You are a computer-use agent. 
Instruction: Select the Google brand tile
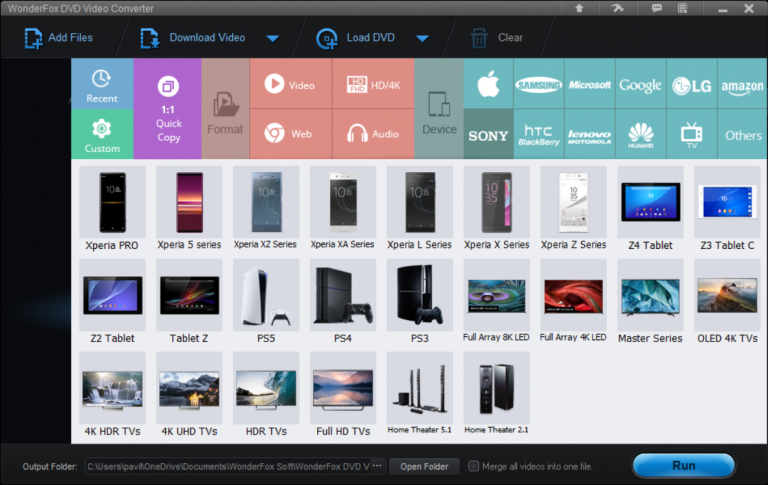[x=641, y=84]
